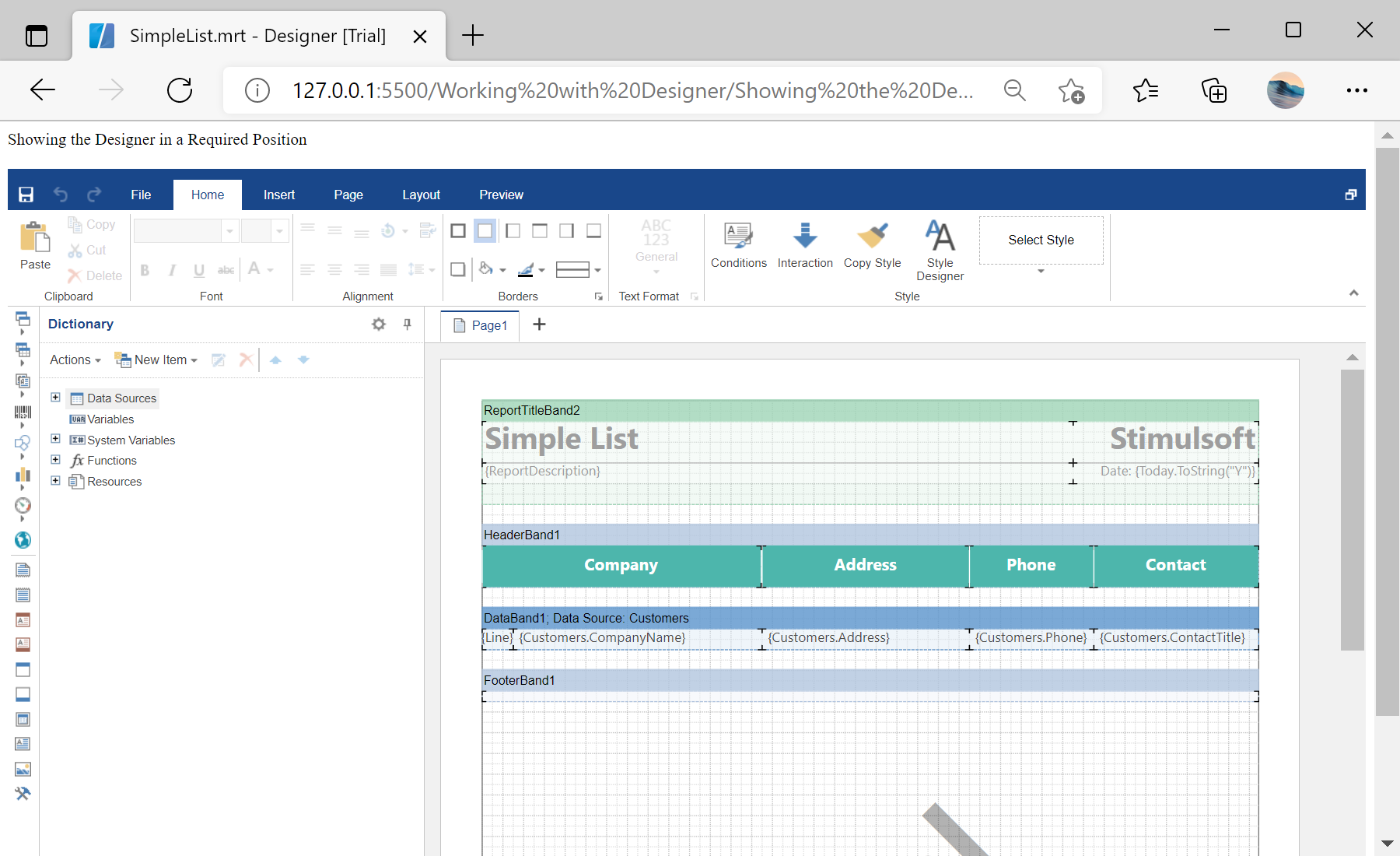Click the browser favorites list icon

pos(1145,90)
